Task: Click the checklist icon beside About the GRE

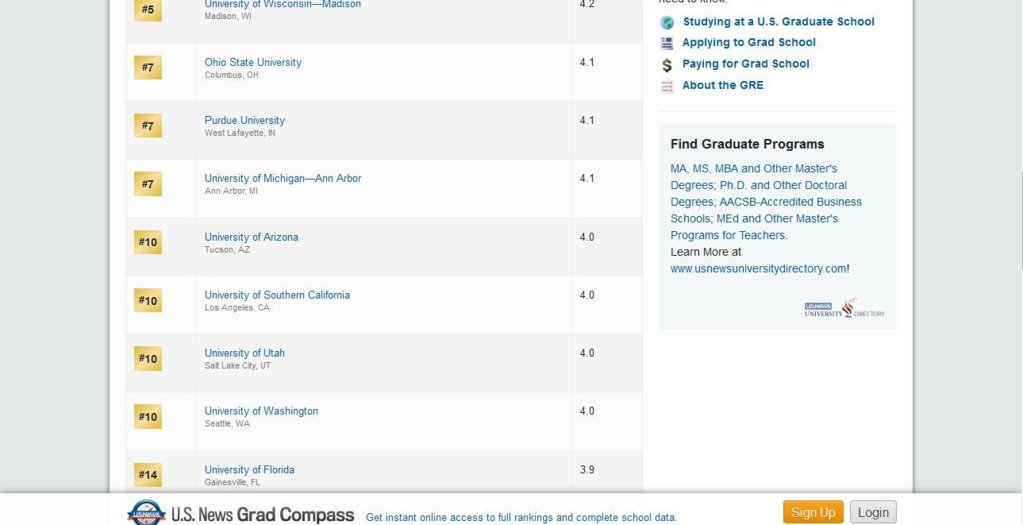Action: coord(666,86)
